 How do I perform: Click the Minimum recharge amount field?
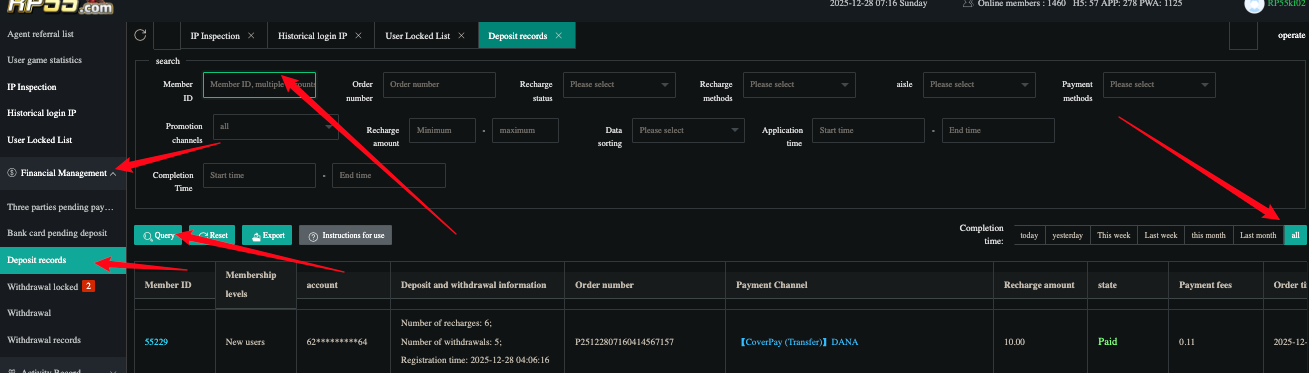(442, 131)
